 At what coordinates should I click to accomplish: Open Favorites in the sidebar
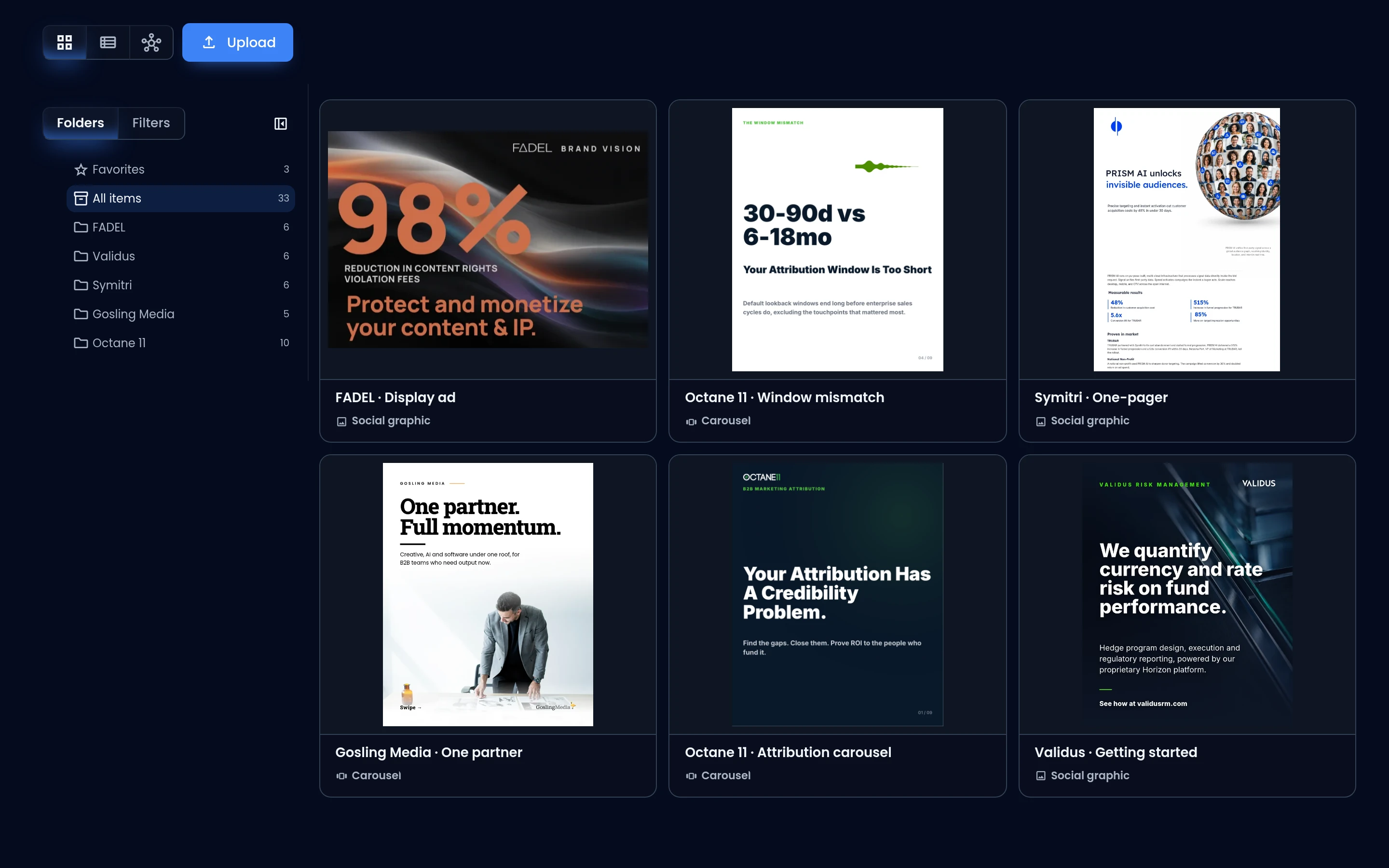click(181, 169)
